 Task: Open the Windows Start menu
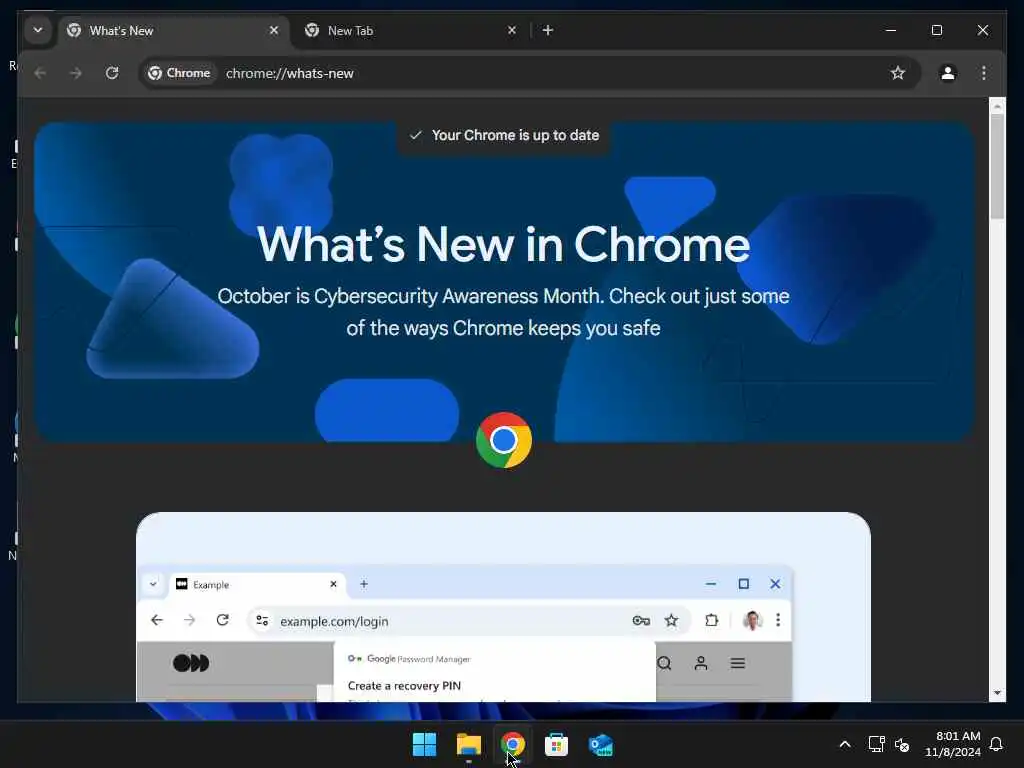click(424, 744)
